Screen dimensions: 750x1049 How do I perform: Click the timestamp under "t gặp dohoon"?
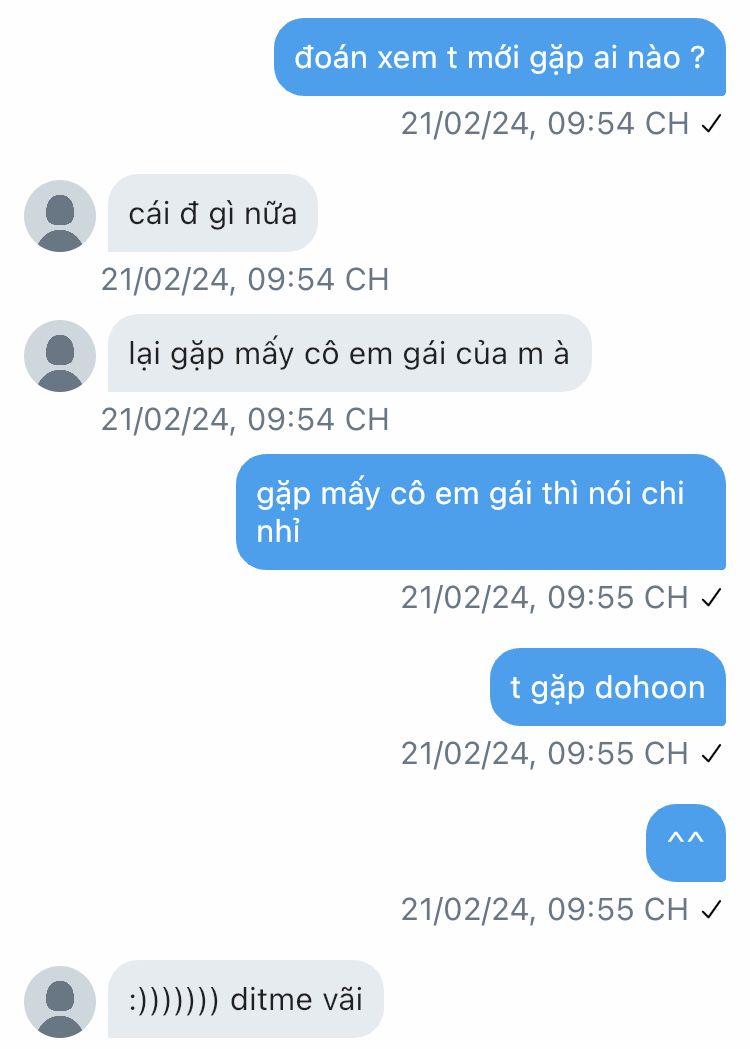(545, 754)
